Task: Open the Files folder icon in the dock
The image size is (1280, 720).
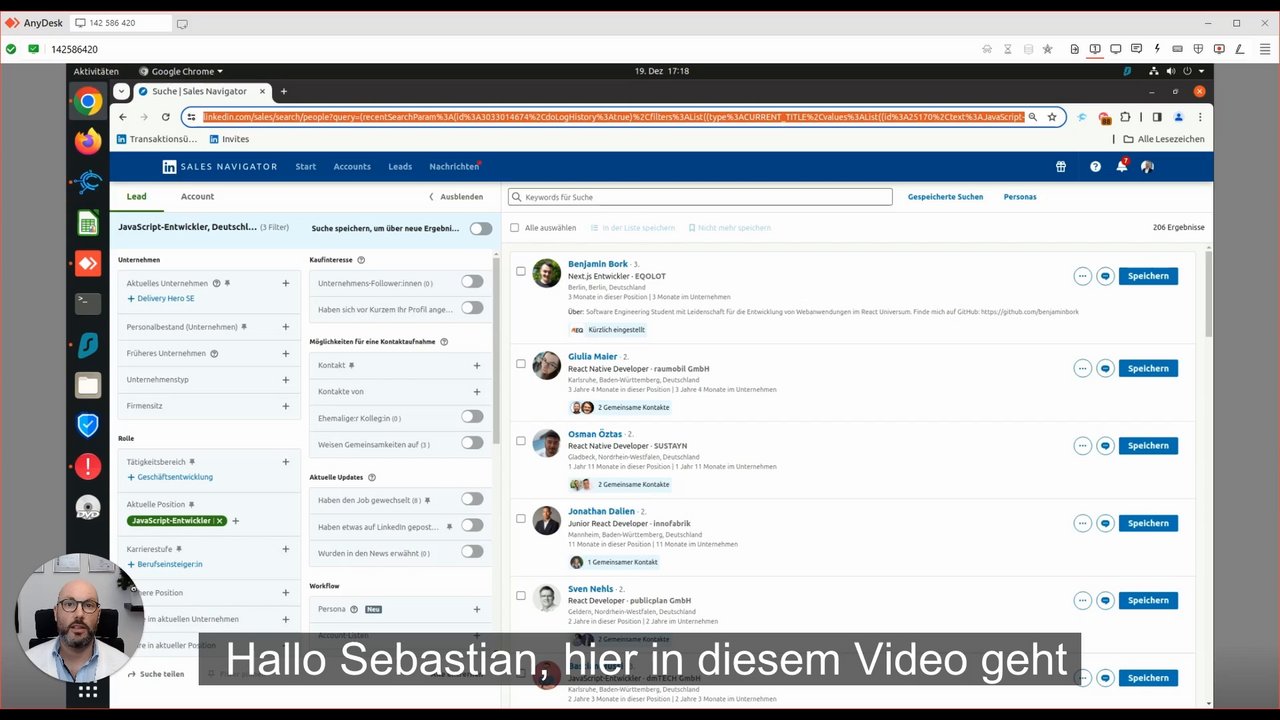Action: tap(88, 385)
